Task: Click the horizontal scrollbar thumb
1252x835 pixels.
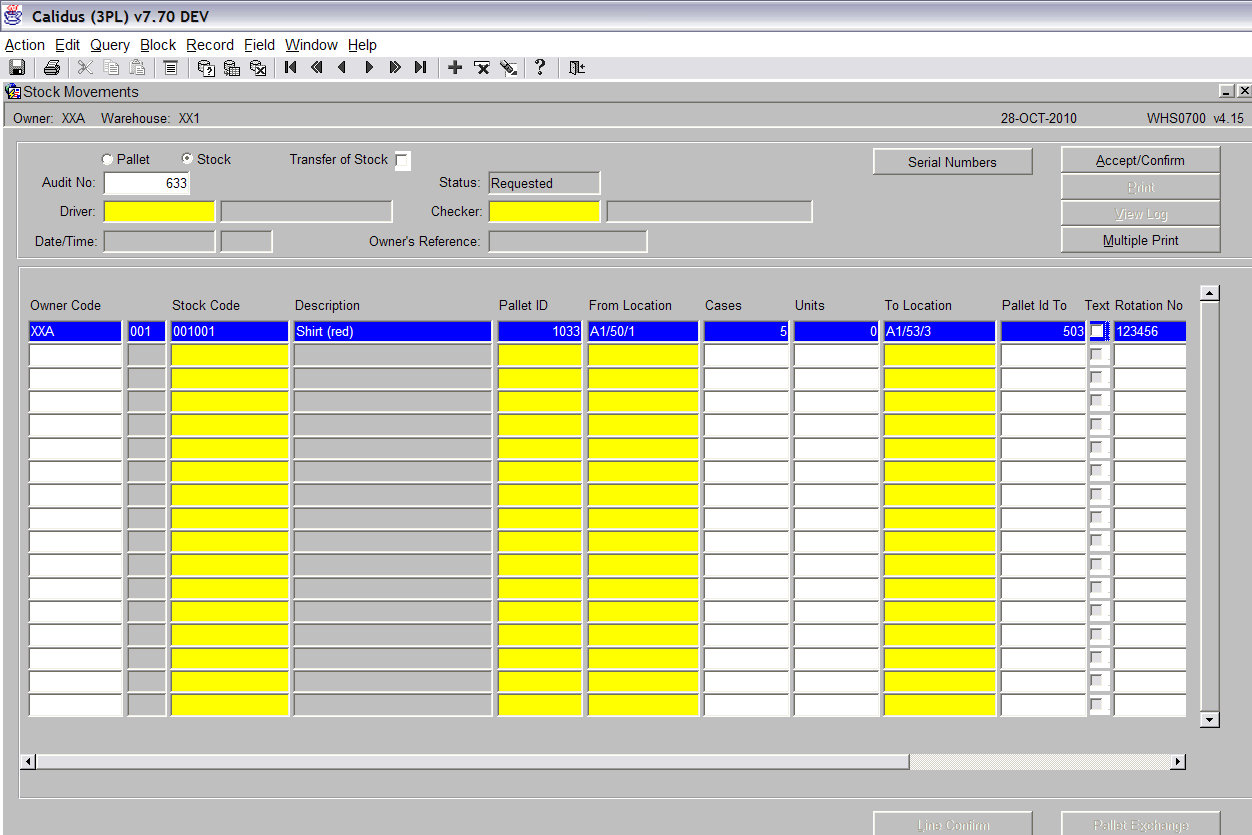Action: point(472,762)
